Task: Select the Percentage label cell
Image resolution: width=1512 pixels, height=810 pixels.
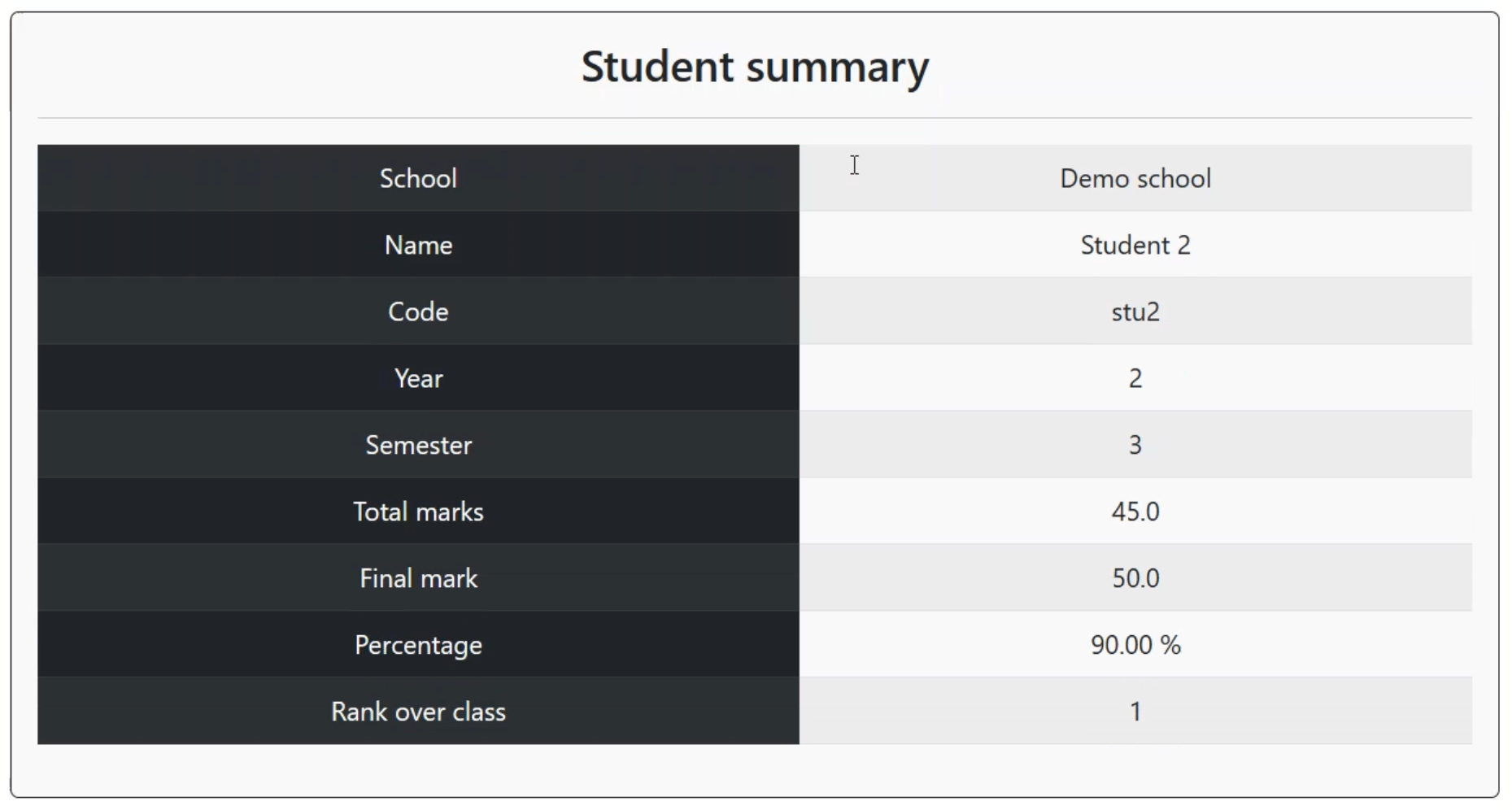Action: click(418, 645)
